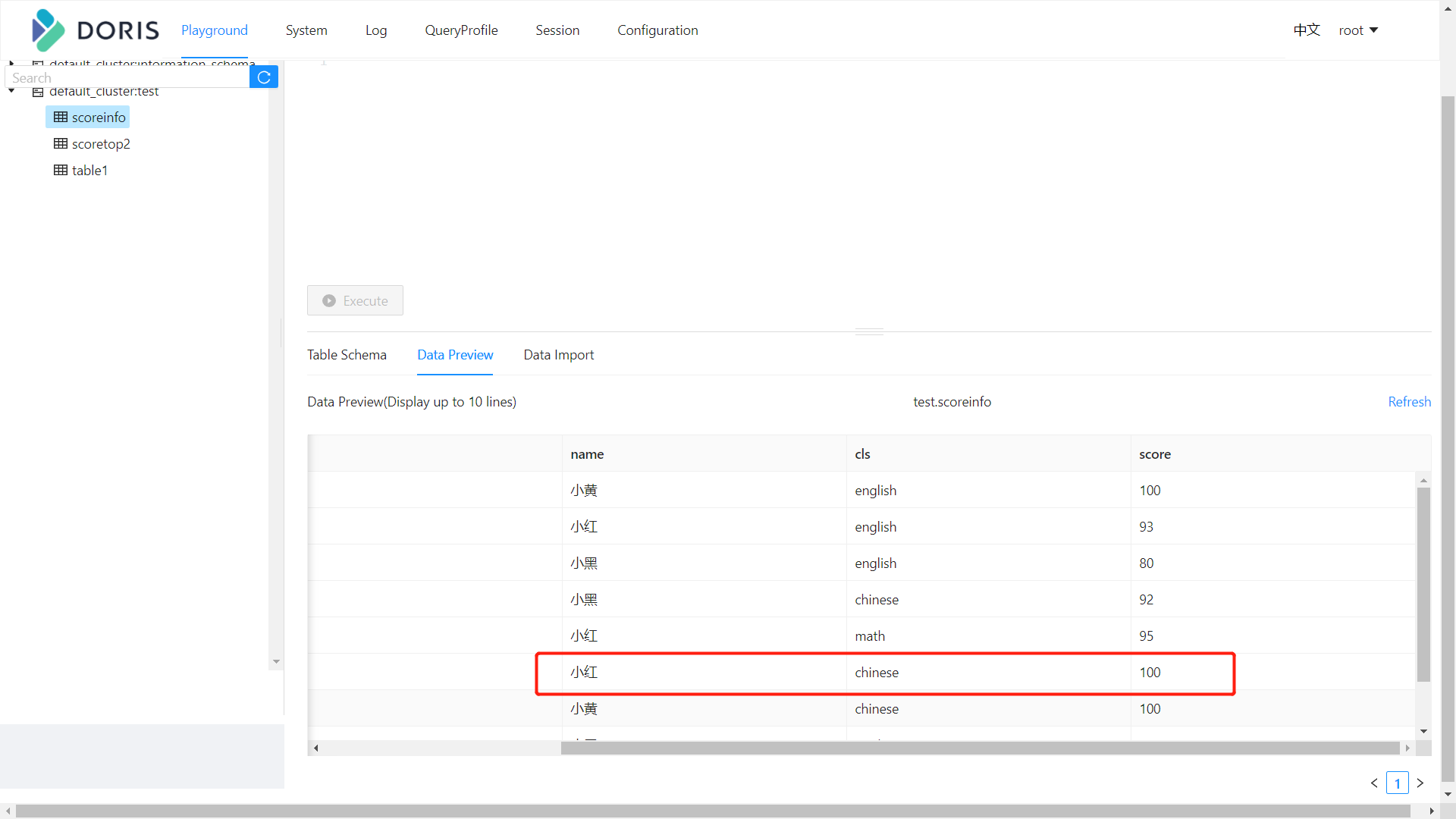Image resolution: width=1456 pixels, height=819 pixels.
Task: Go to previous page arrow
Action: 1374,783
